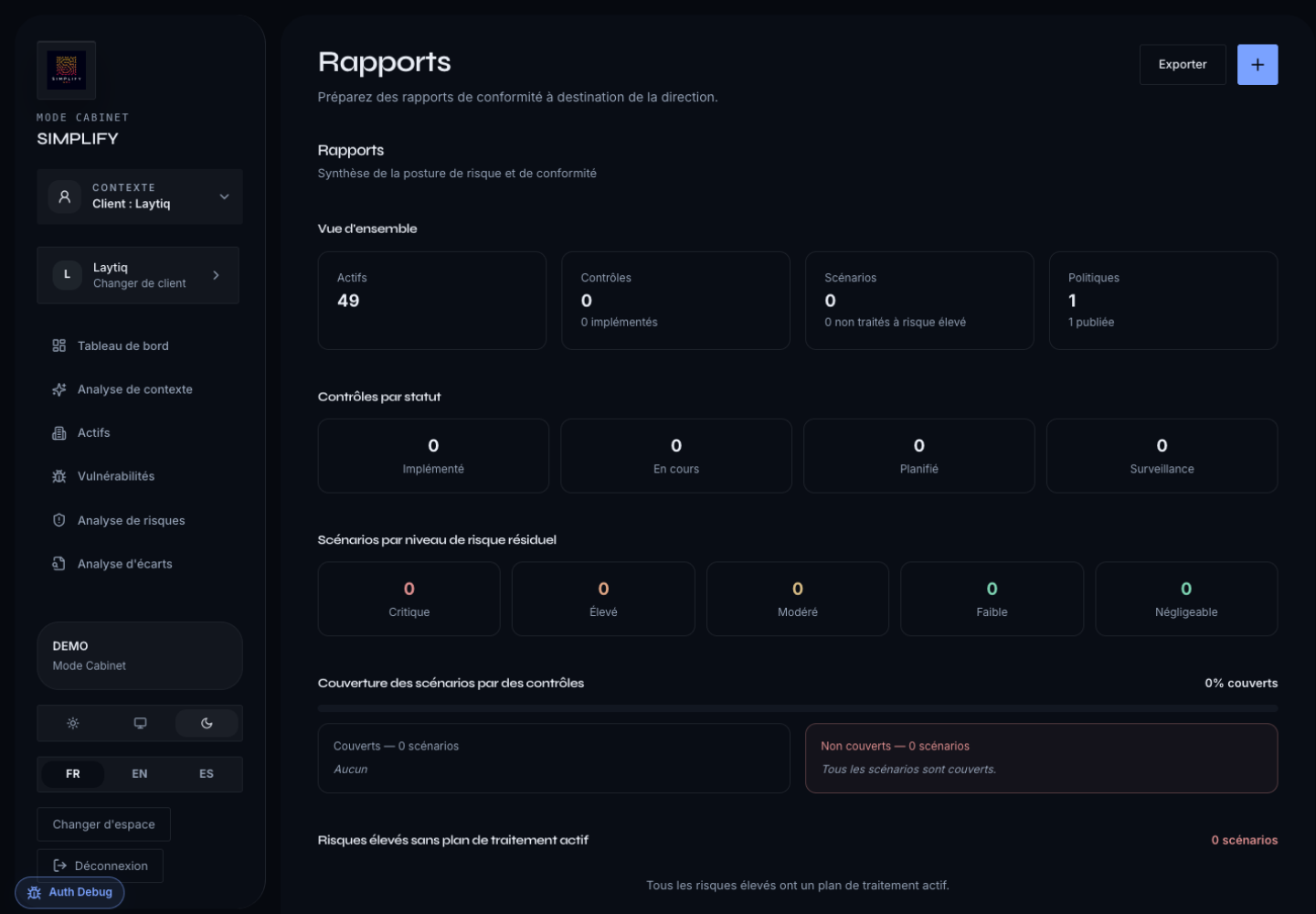Click the Négligeable risk level card
Image resolution: width=1316 pixels, height=914 pixels.
click(1186, 599)
